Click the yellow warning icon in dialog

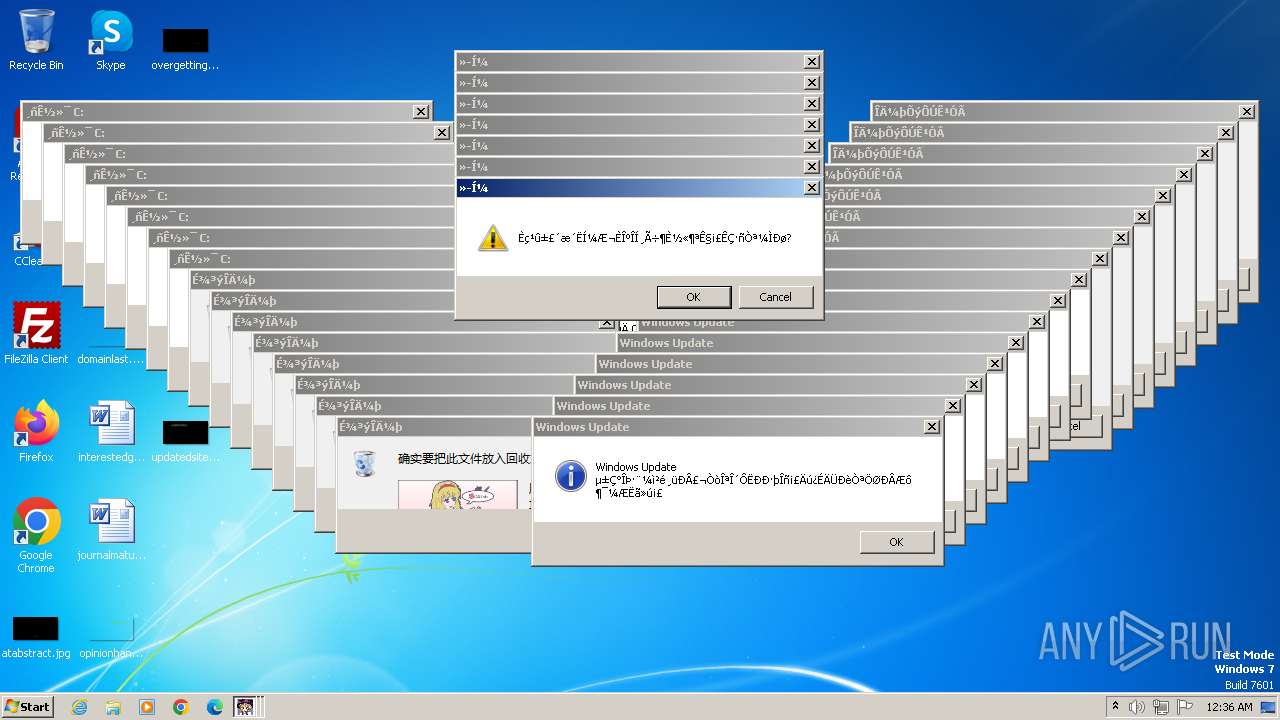[493, 238]
